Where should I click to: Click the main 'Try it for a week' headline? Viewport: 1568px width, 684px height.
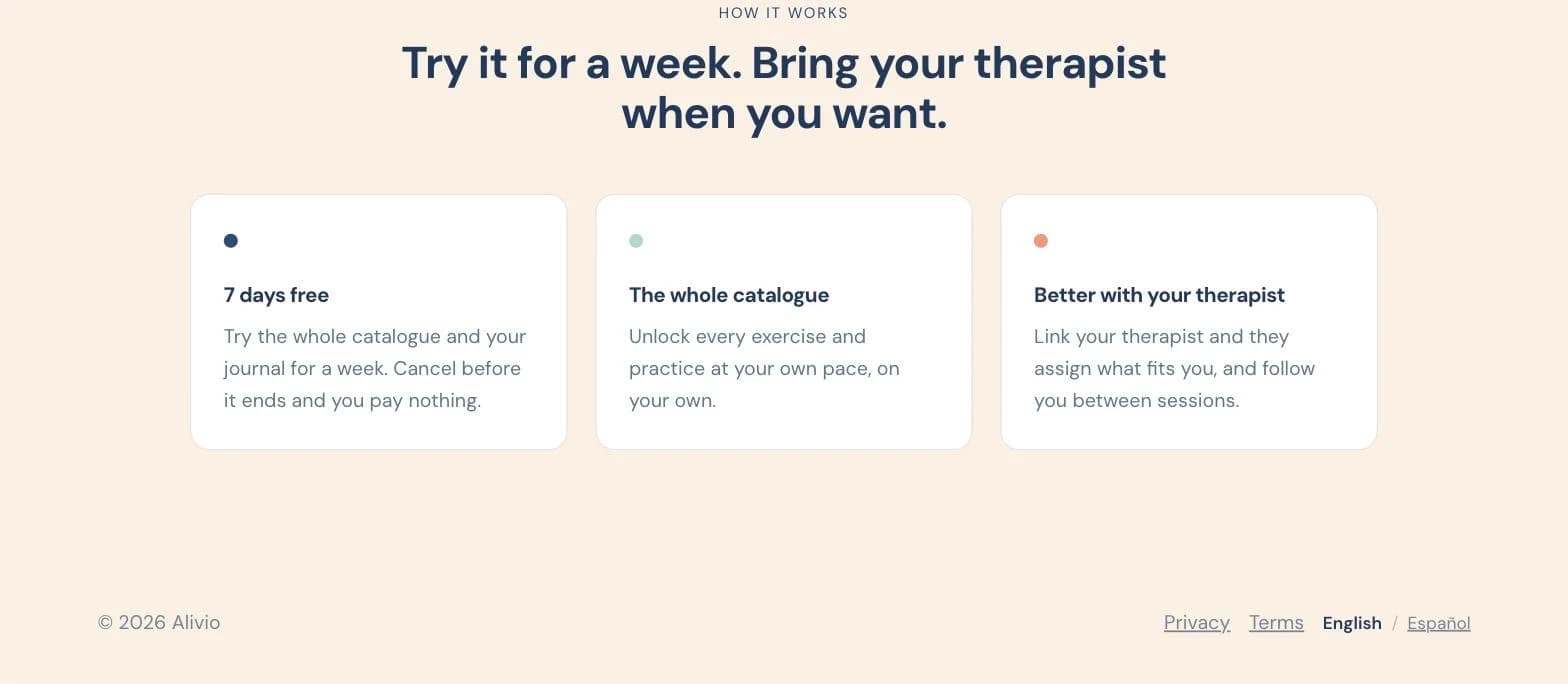click(783, 88)
